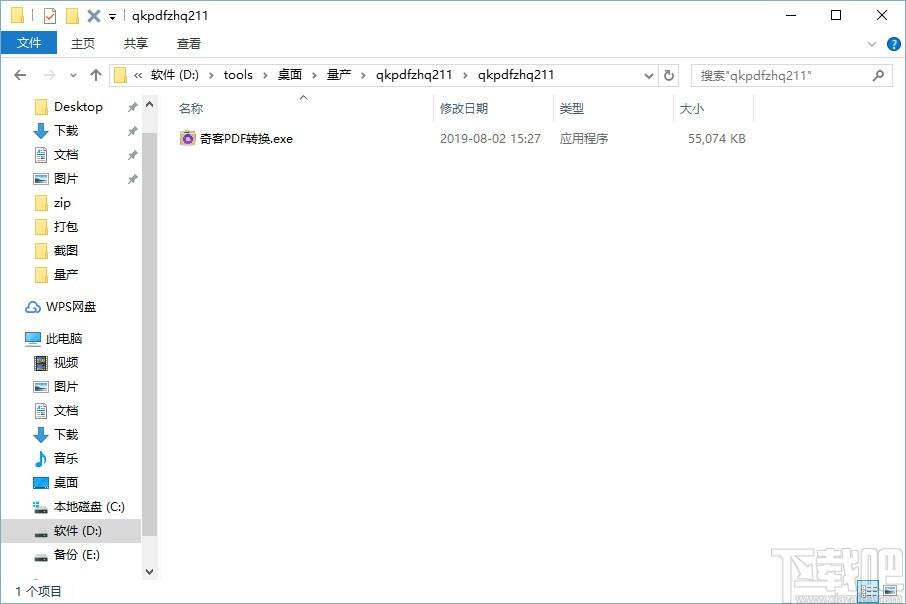Open the zip folder in sidebar
Screen dimensions: 906x604
point(62,203)
